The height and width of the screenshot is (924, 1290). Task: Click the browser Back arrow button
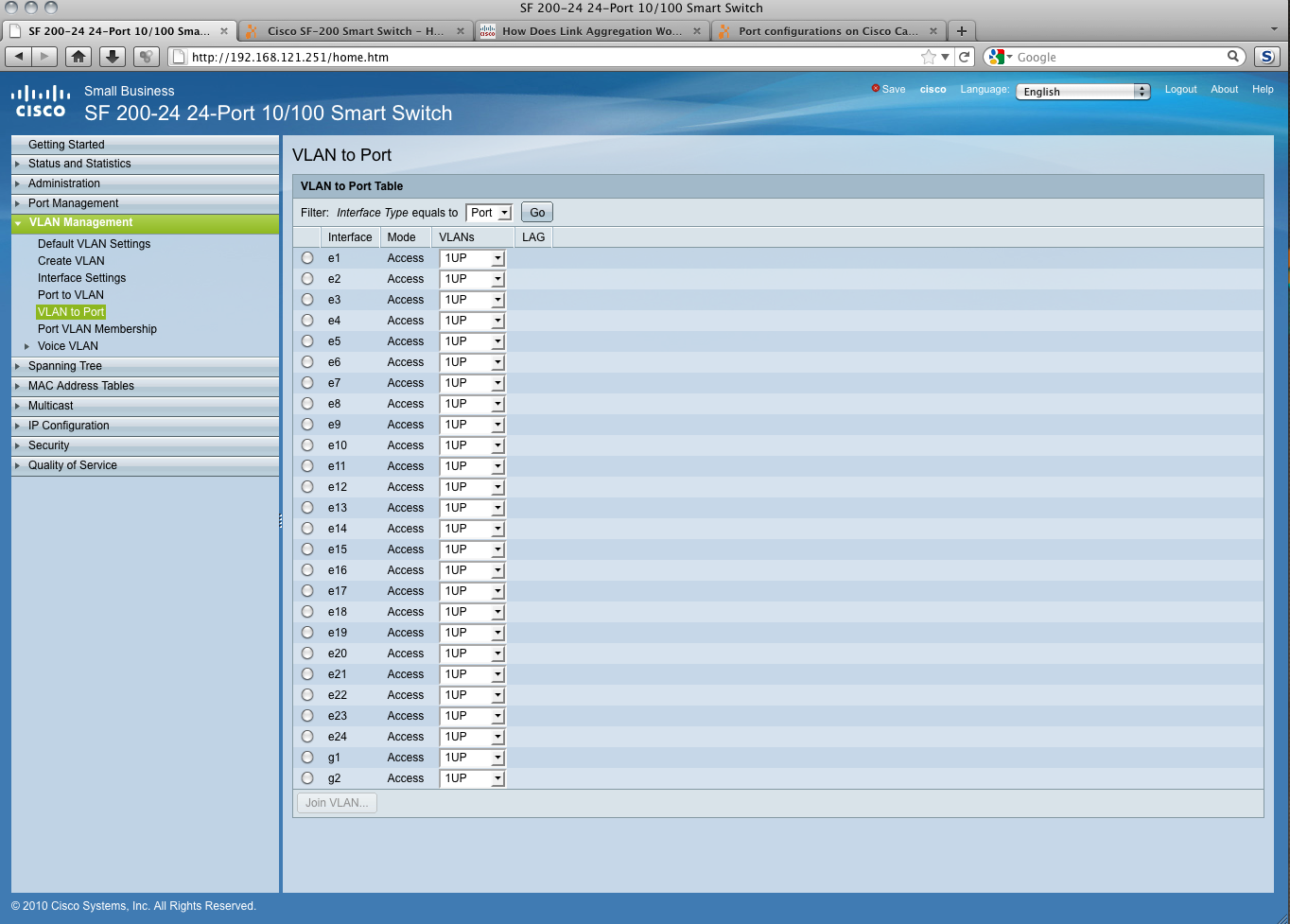click(x=19, y=57)
